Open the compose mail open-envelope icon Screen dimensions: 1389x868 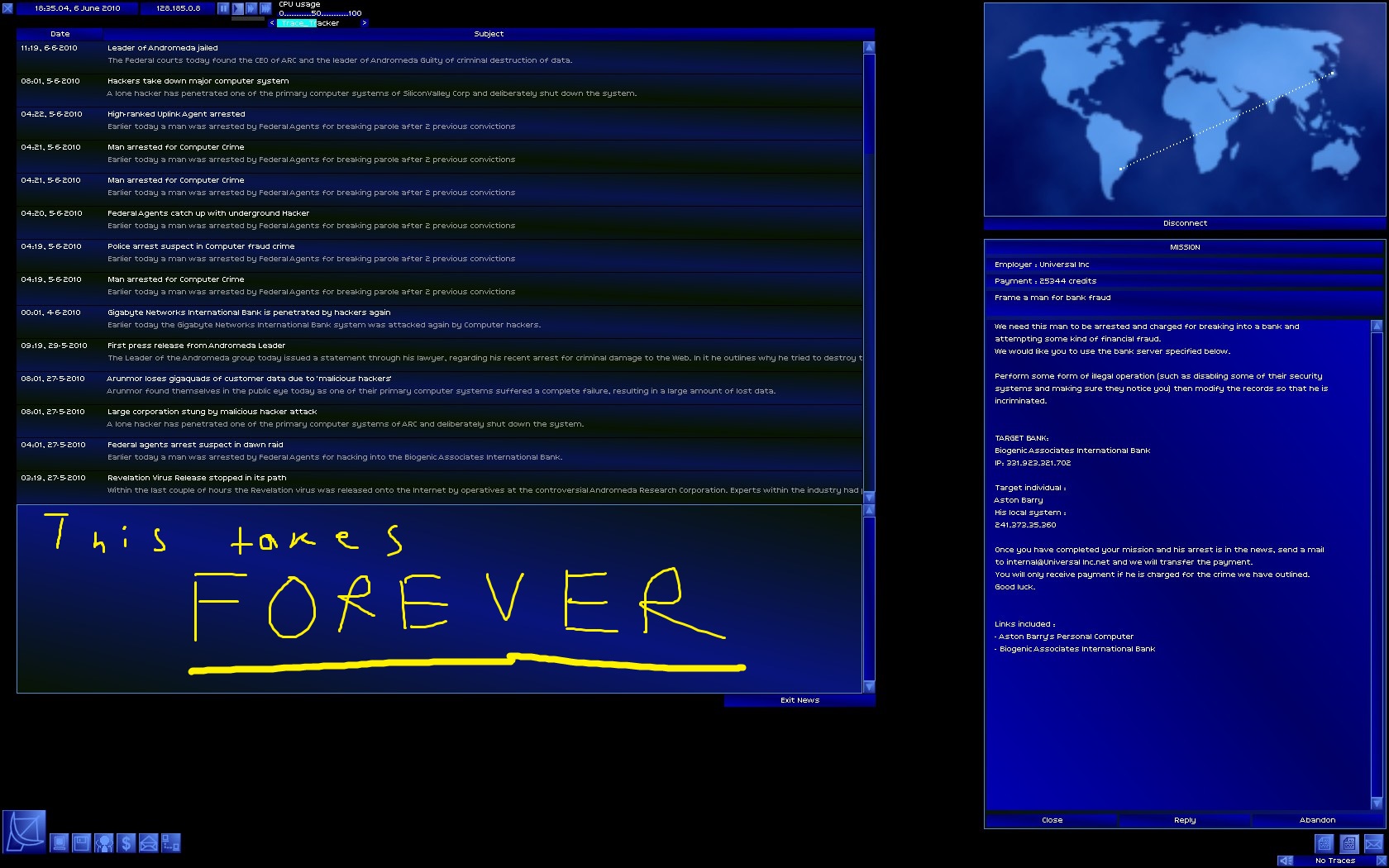point(148,843)
